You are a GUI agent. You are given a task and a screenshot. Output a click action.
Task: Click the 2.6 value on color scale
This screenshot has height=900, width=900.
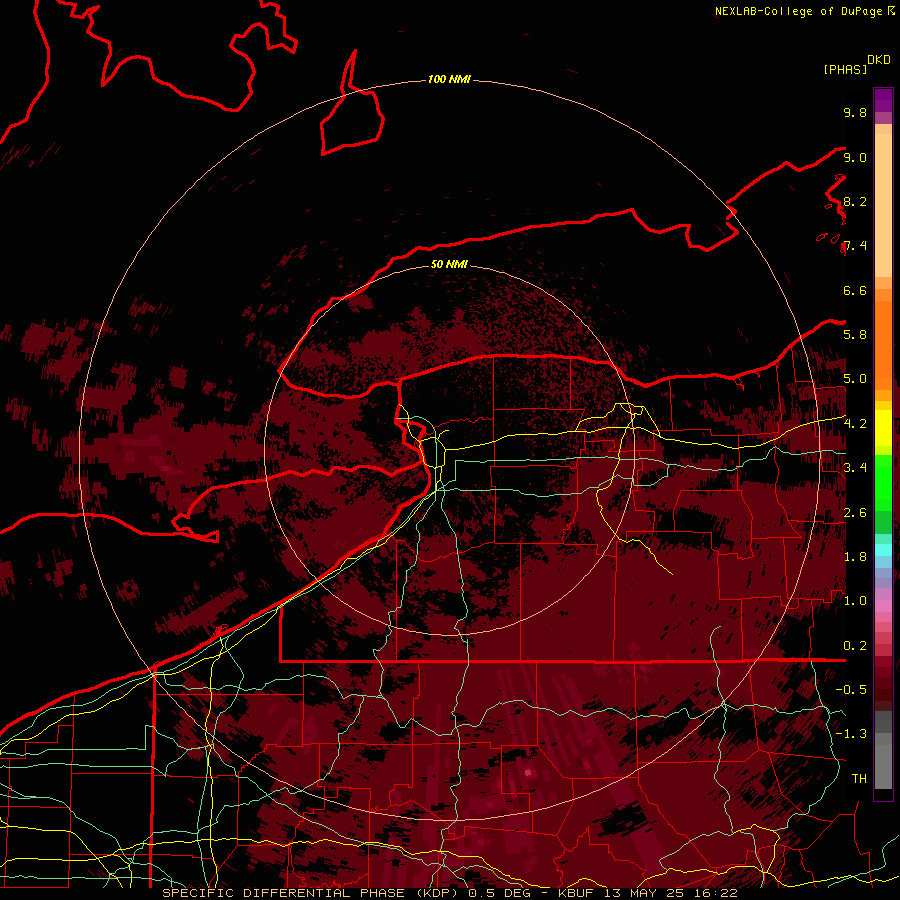855,513
